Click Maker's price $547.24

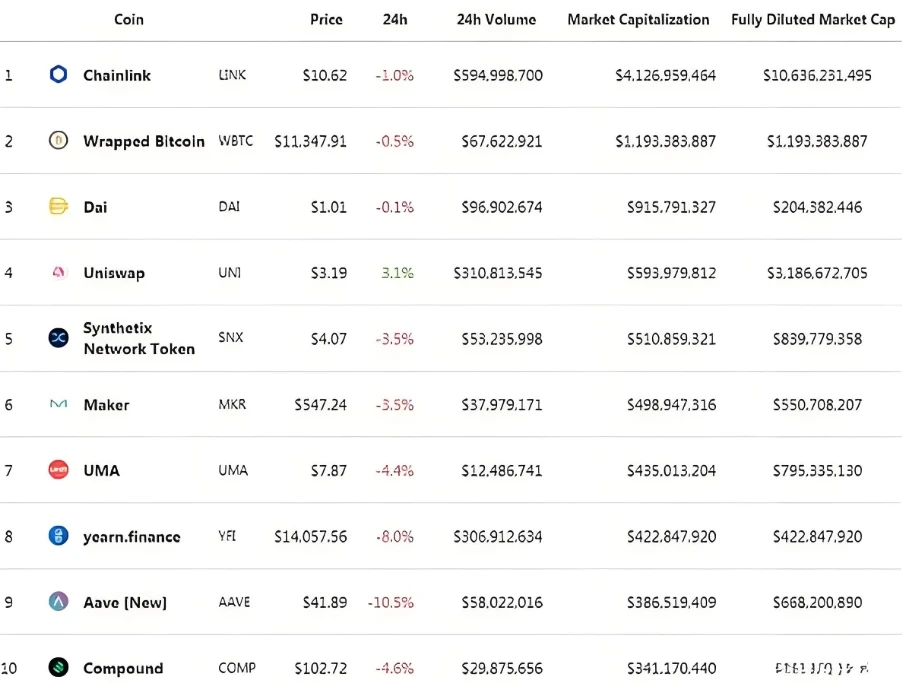click(x=321, y=405)
